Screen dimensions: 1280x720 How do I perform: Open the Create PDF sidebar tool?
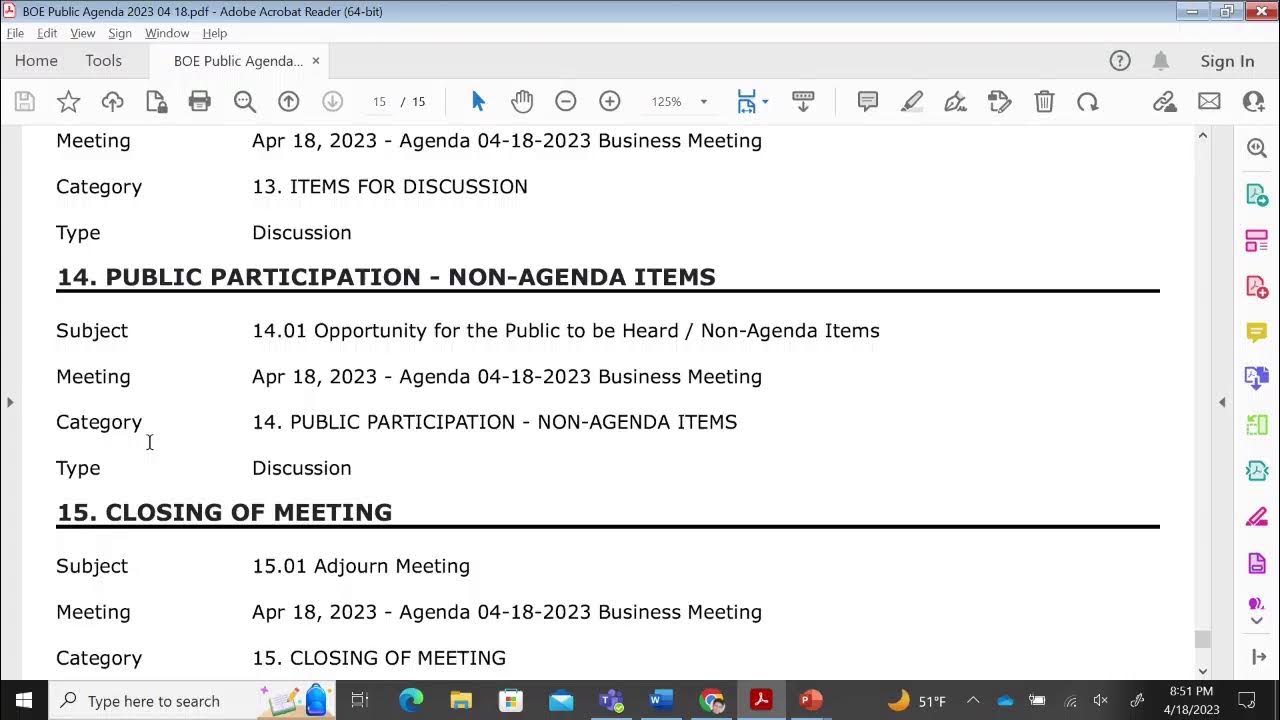tap(1257, 286)
